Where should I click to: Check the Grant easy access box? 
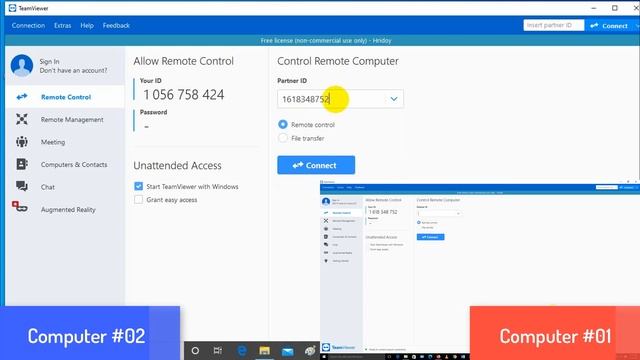pos(138,200)
